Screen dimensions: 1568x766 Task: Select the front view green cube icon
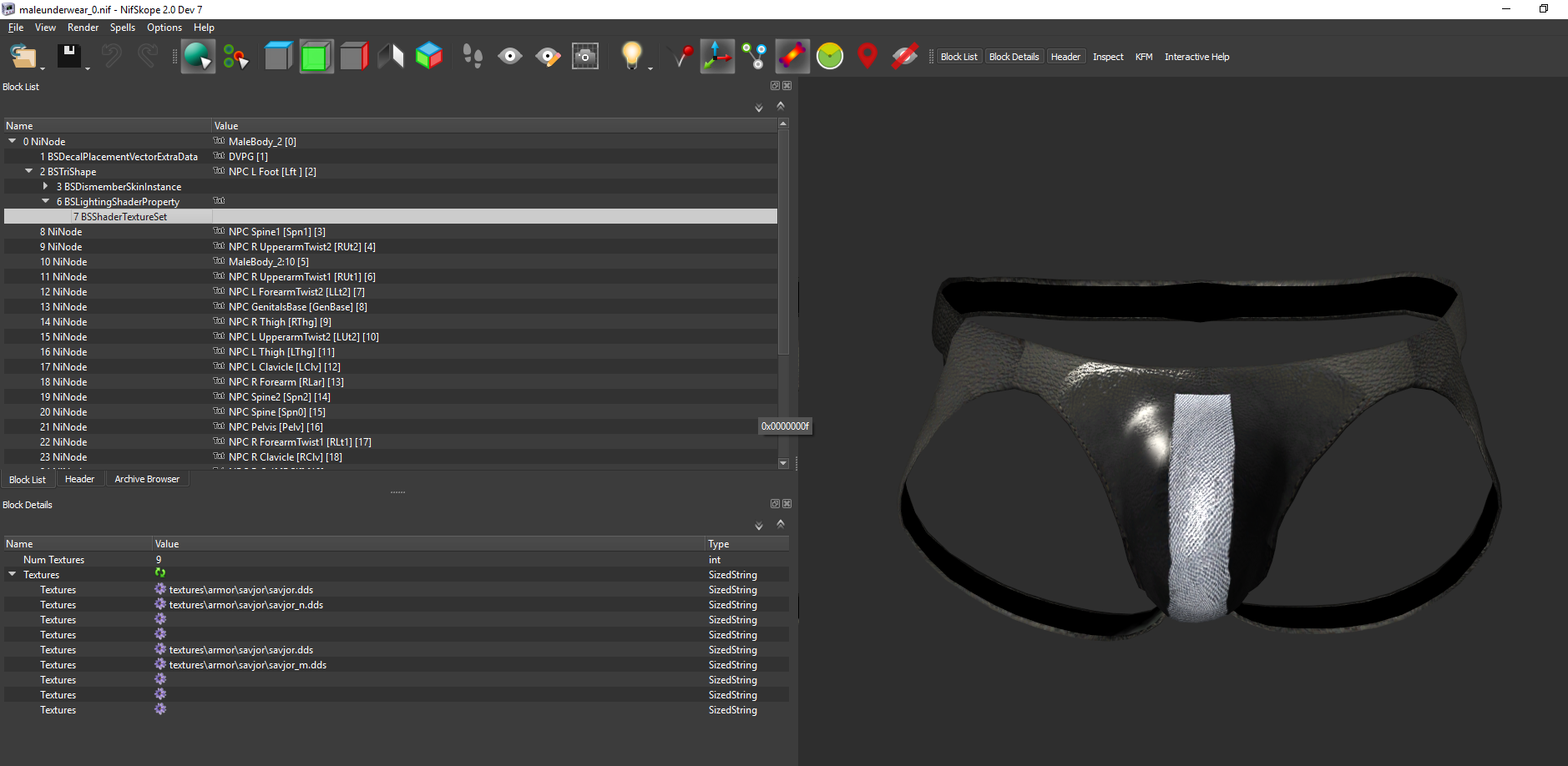click(316, 57)
